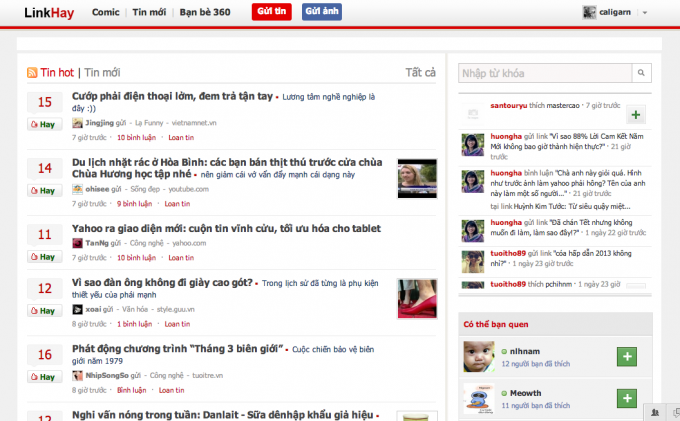This screenshot has width=680, height=421.
Task: Click Loan tin on Tháng 3 biên giới story
Action: coord(171,390)
